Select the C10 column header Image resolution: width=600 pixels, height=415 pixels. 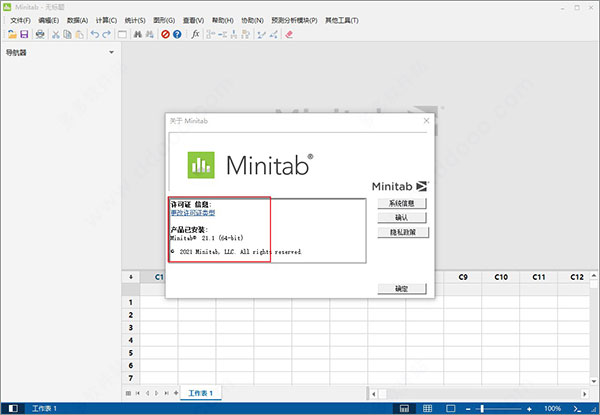click(x=500, y=276)
